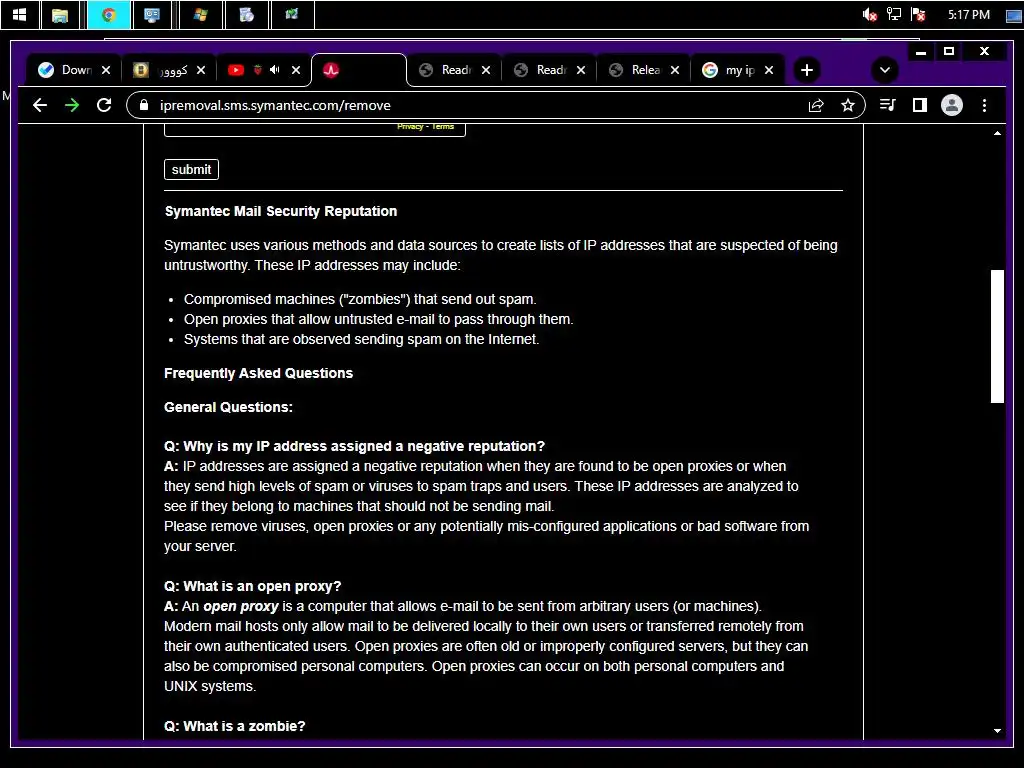Screen dimensions: 1024x768
Task: Click the bullet about compromised zombie machines
Action: pyautogui.click(x=360, y=299)
